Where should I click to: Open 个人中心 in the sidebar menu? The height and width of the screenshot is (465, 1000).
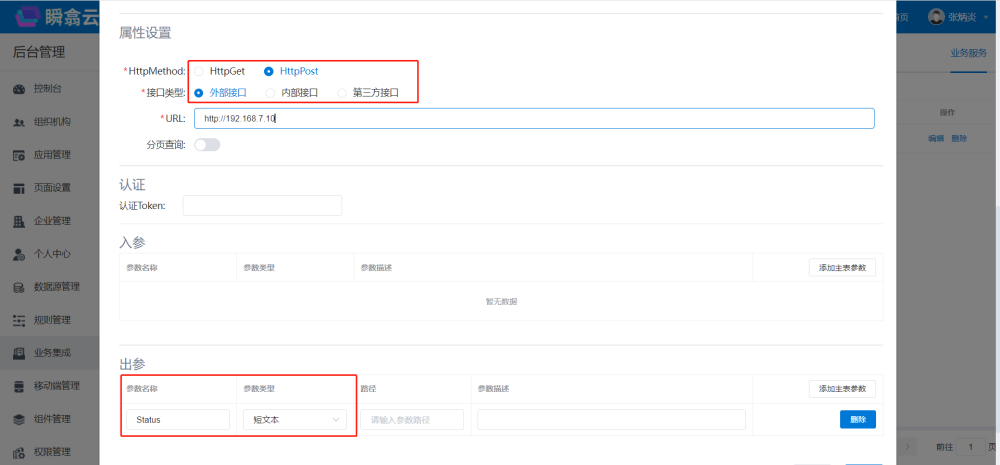coord(51,254)
